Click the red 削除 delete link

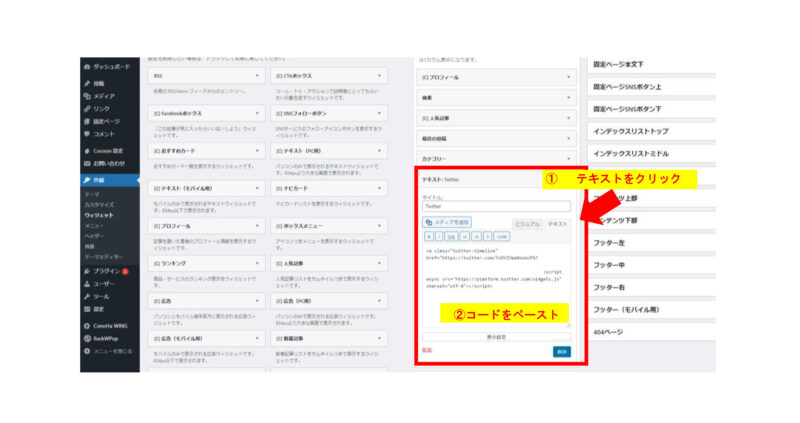[427, 350]
